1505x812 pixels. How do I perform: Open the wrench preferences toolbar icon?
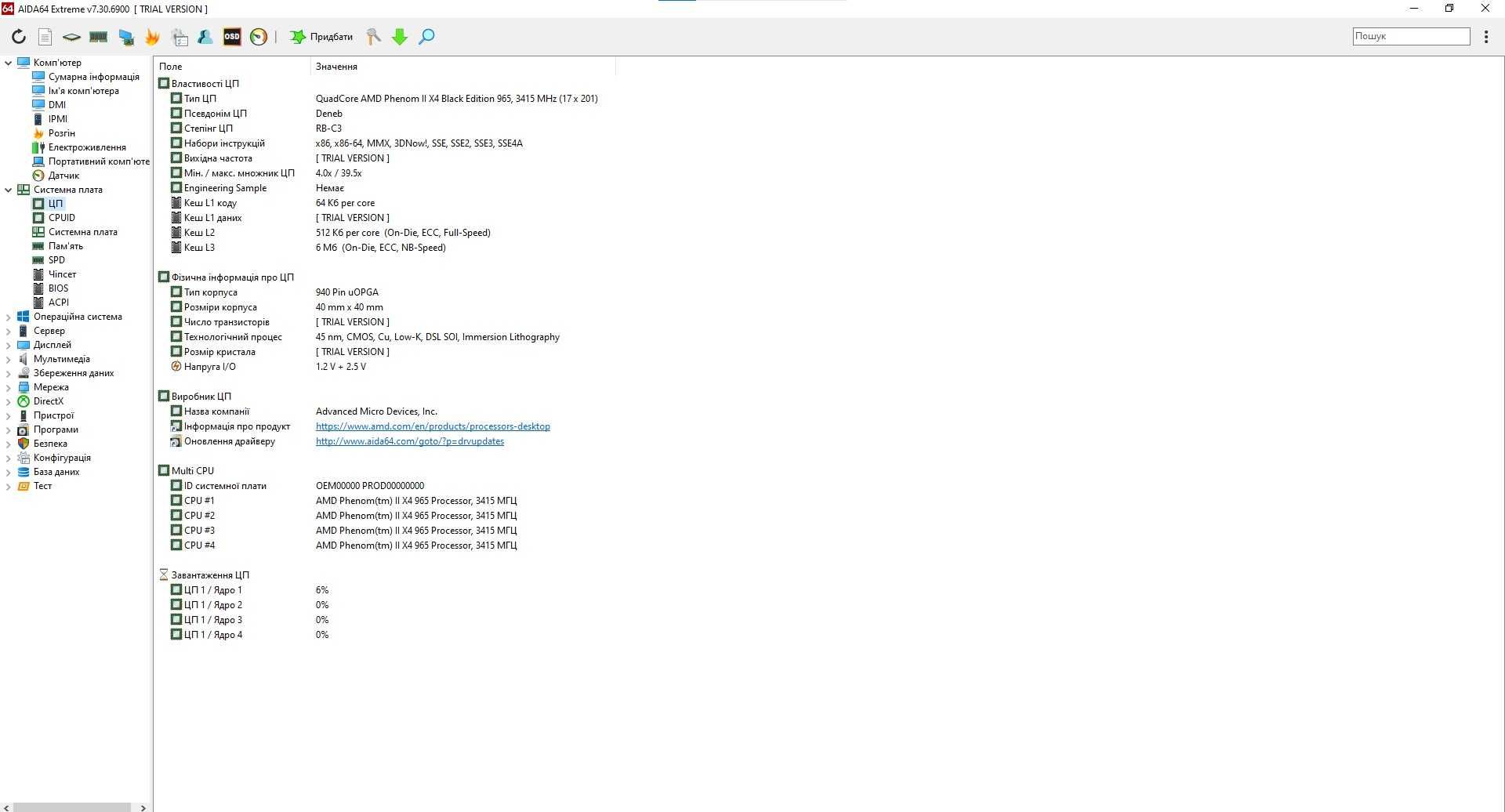[374, 36]
